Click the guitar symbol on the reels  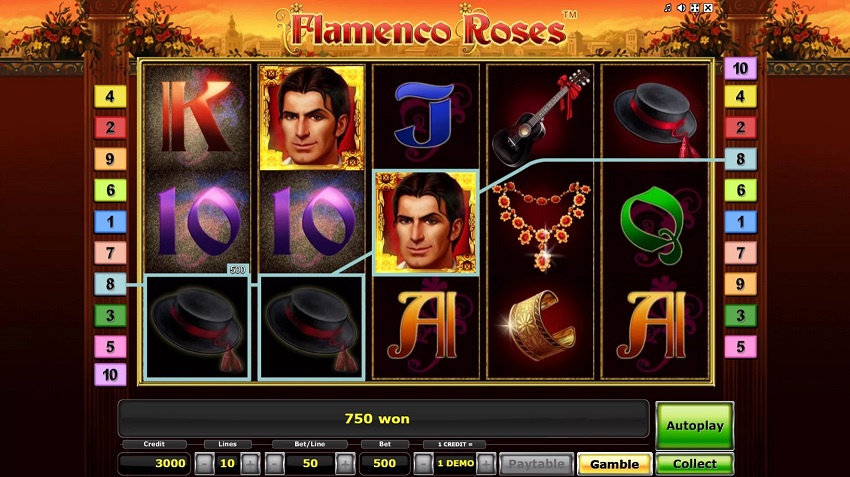540,117
